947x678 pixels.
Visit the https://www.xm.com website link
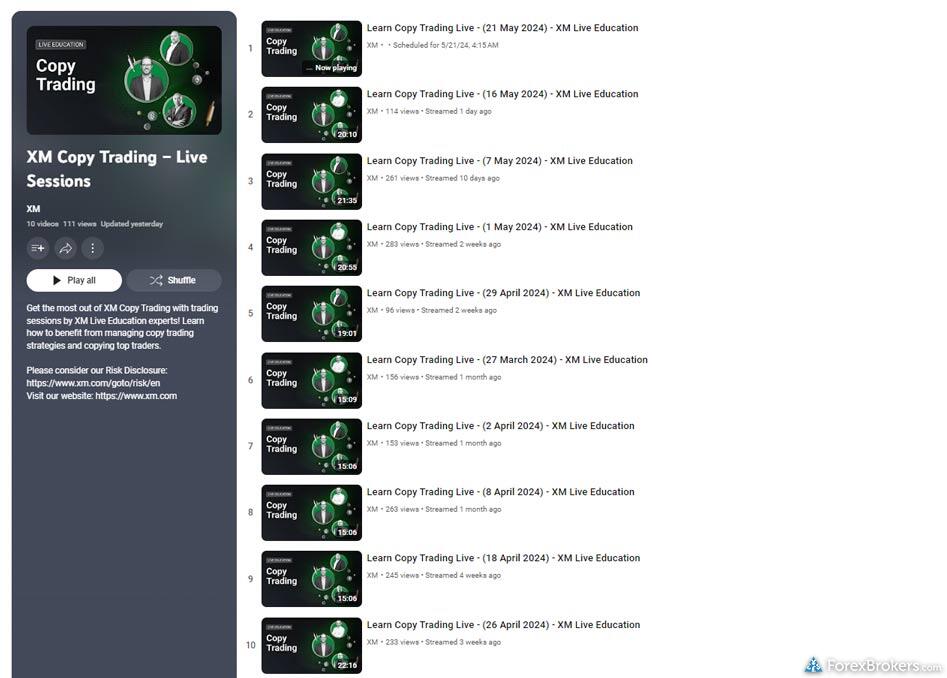point(136,396)
